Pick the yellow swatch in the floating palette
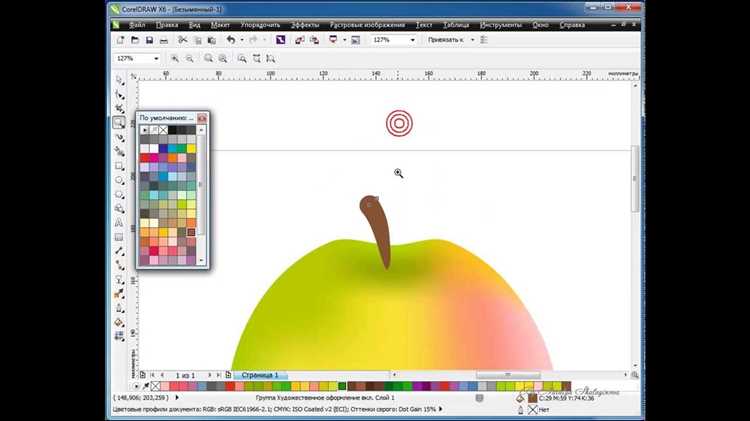This screenshot has width=750, height=421. [x=191, y=149]
